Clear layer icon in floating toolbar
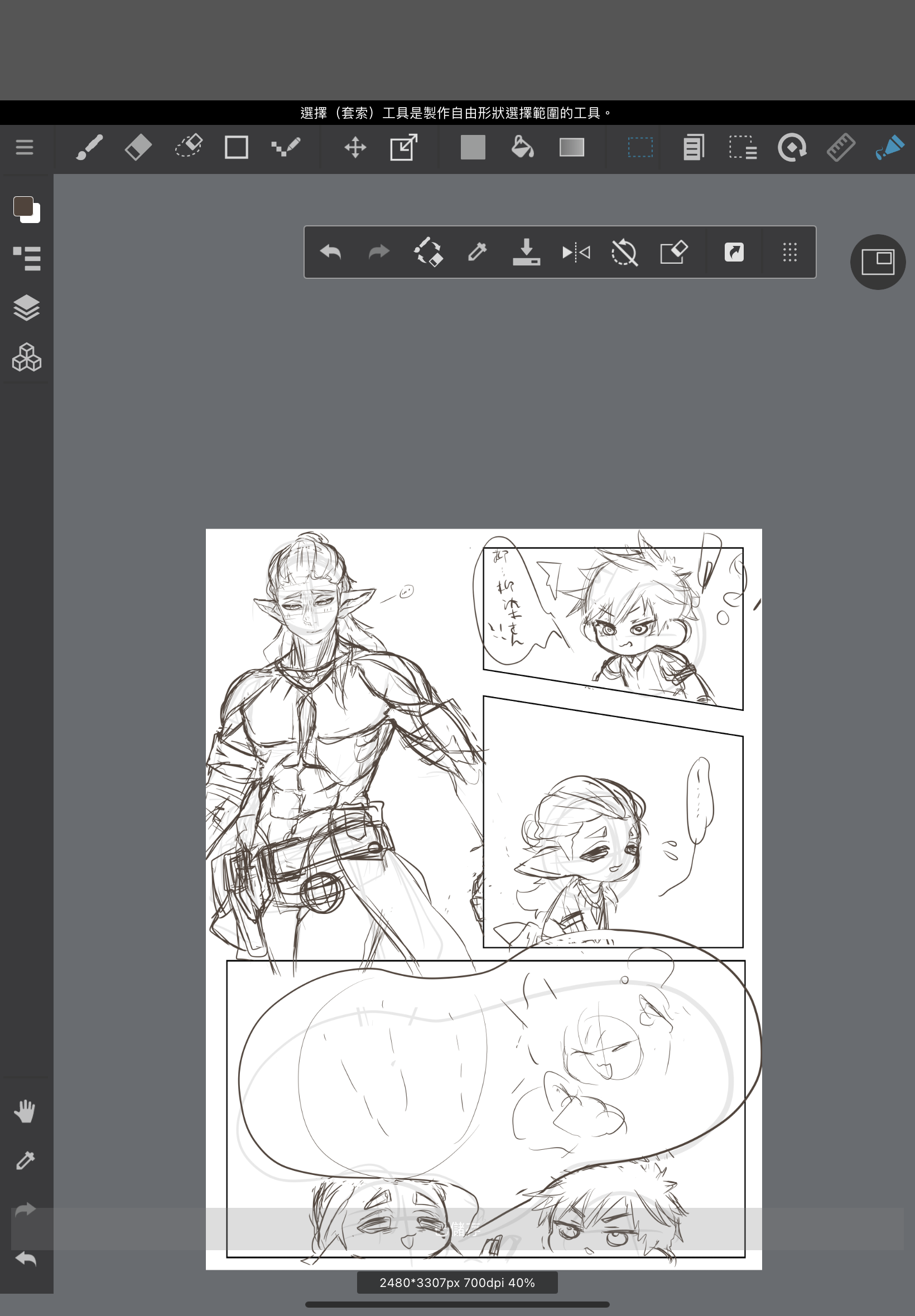This screenshot has height=1316, width=915. pos(673,252)
